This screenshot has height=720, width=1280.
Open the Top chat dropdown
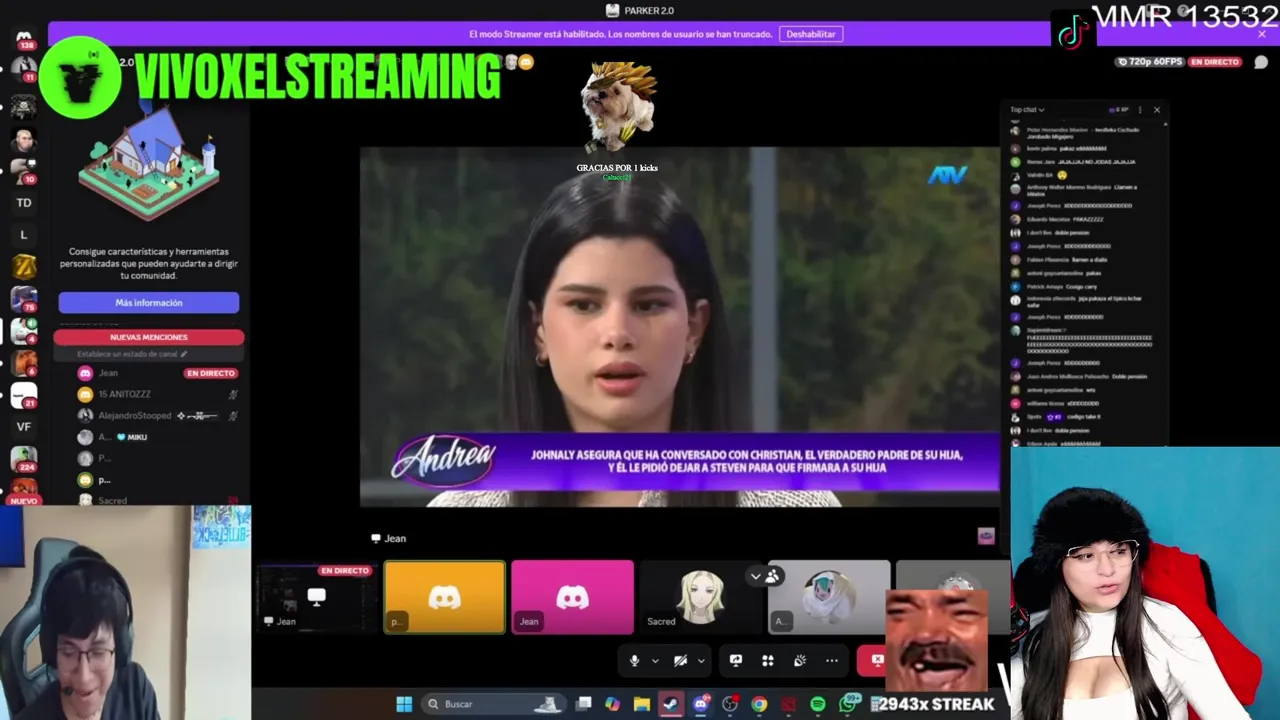1027,110
